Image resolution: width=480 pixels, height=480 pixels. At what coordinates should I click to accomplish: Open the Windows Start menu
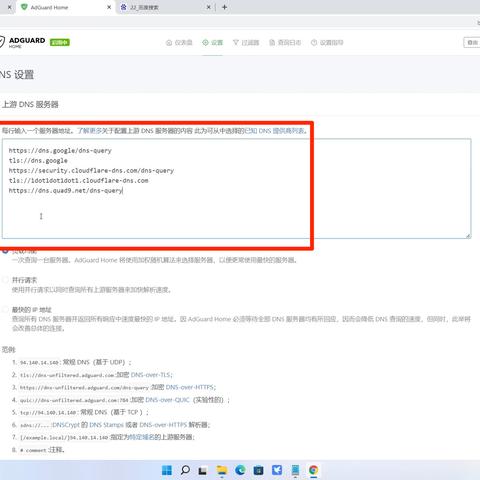(x=167, y=470)
